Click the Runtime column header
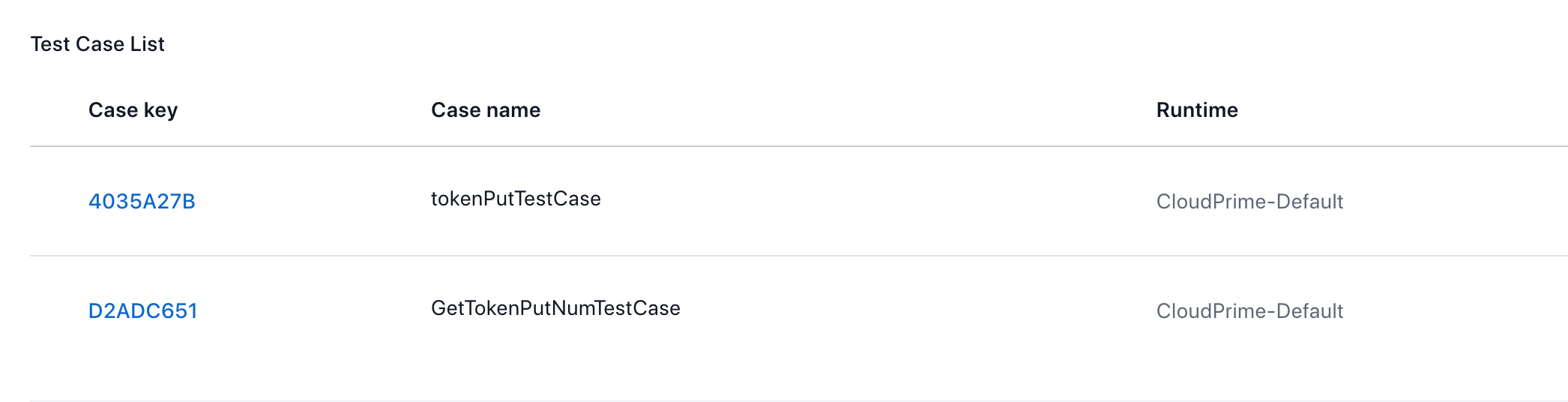 pos(1197,110)
